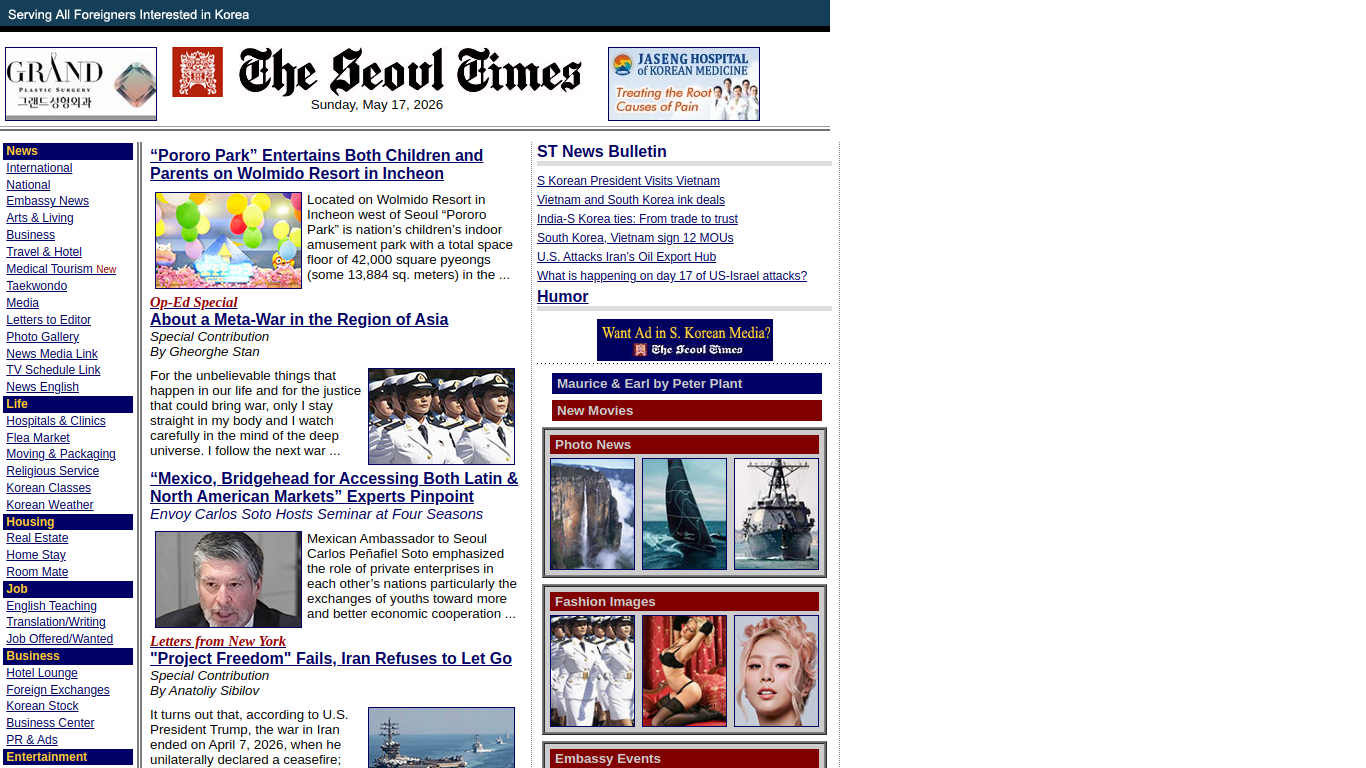
Task: Open Op-Ed Special section link
Action: click(x=193, y=302)
